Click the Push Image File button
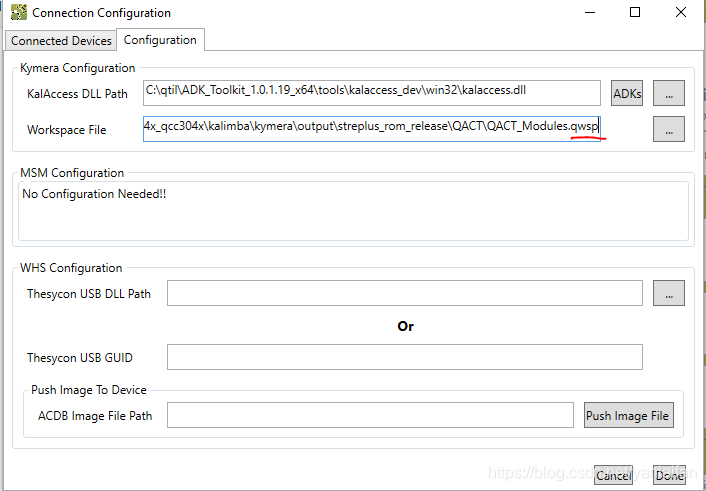The height and width of the screenshot is (491, 706). [x=629, y=415]
